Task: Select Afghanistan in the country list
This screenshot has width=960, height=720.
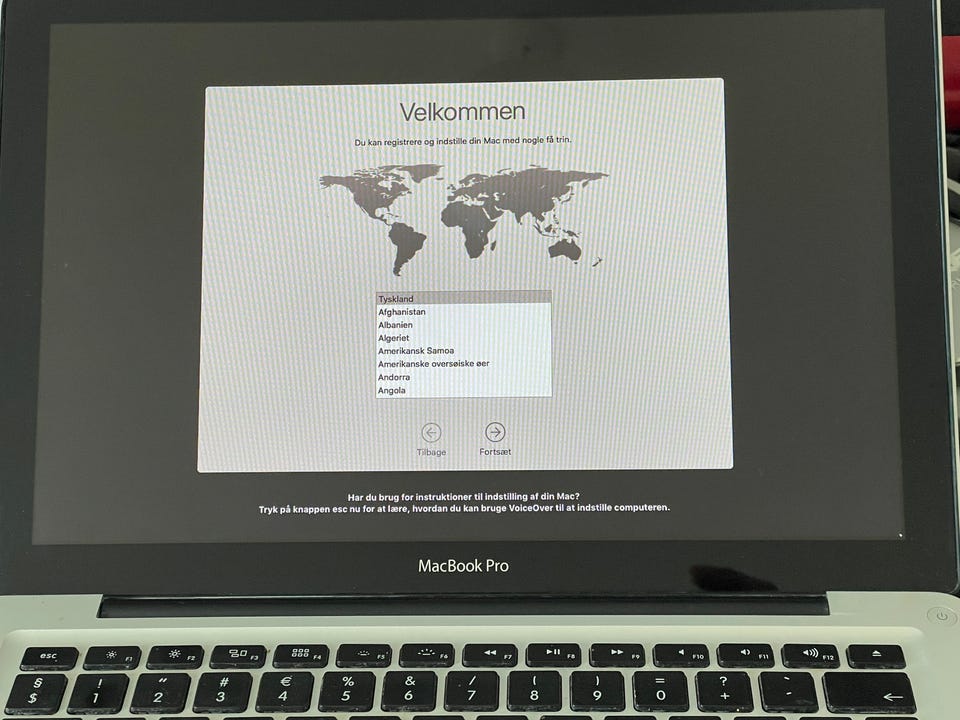Action: [463, 312]
